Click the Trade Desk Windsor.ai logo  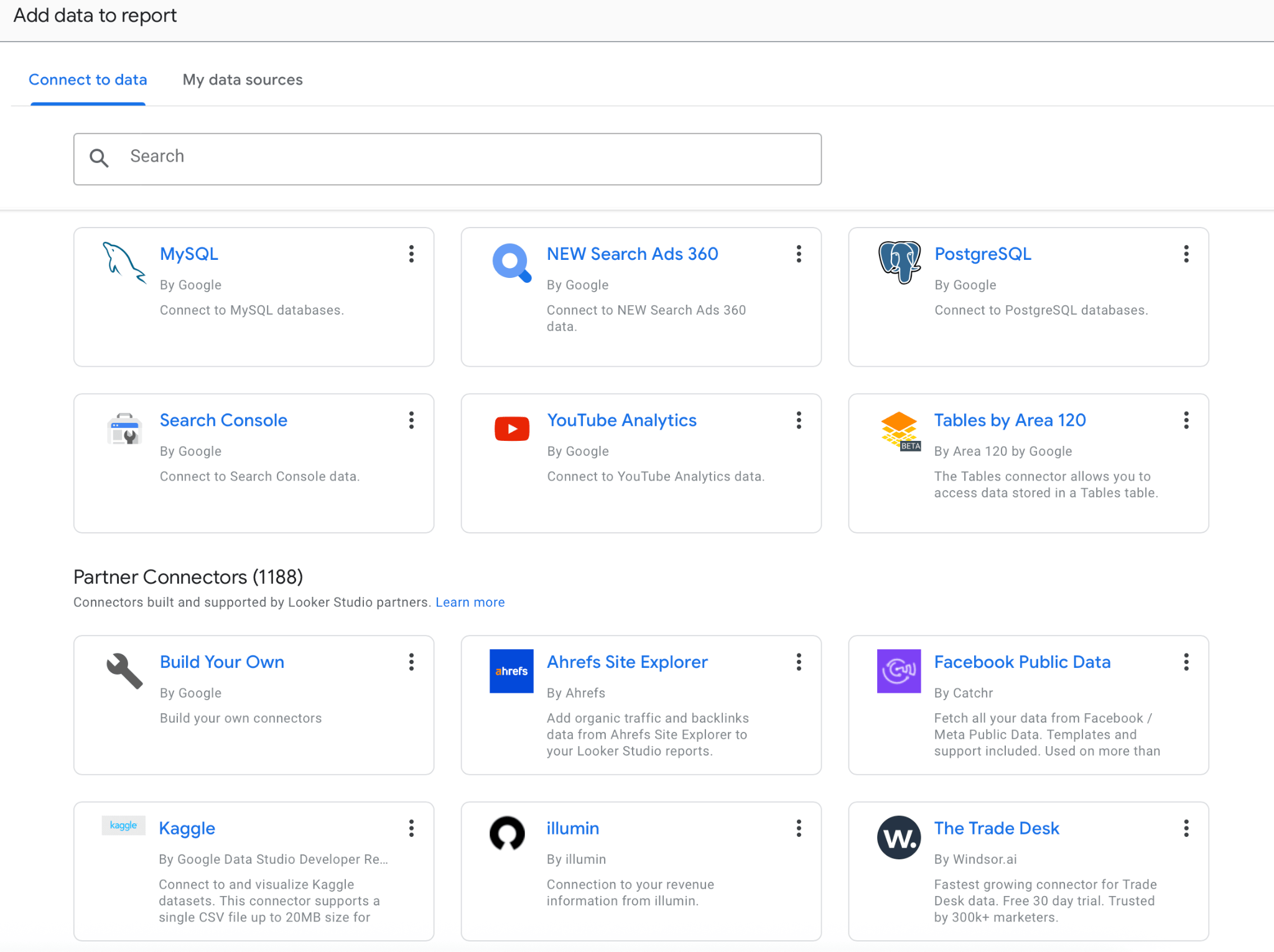[899, 838]
